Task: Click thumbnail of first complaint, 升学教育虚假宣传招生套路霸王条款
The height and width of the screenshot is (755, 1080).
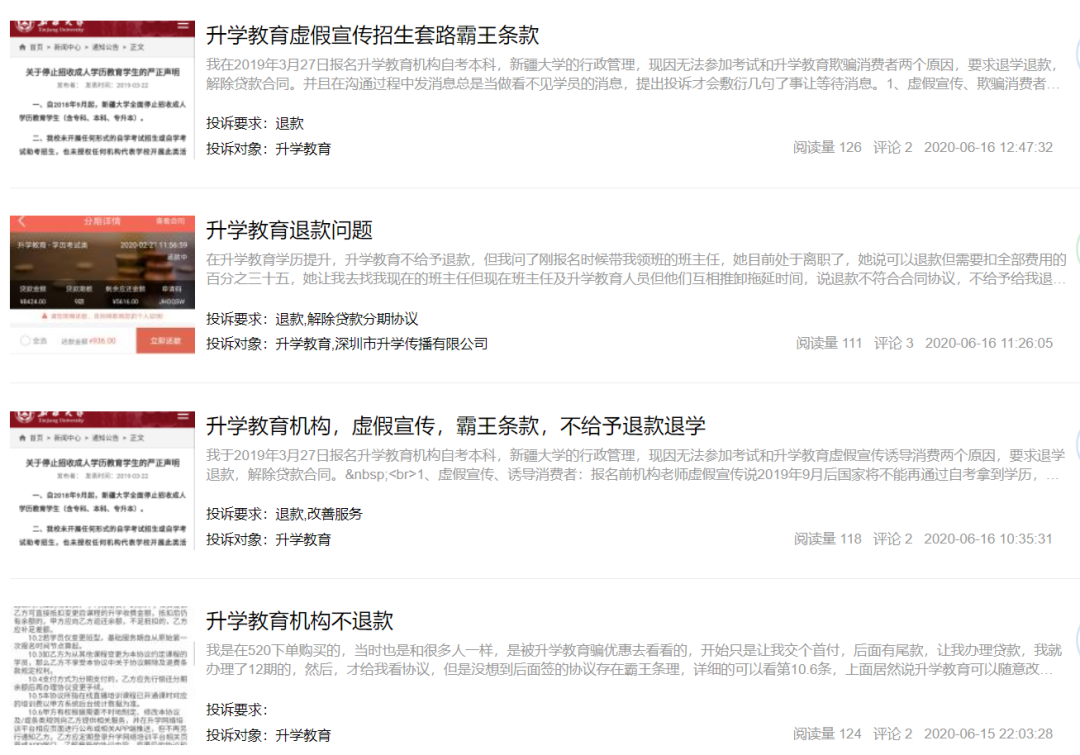Action: coord(102,90)
